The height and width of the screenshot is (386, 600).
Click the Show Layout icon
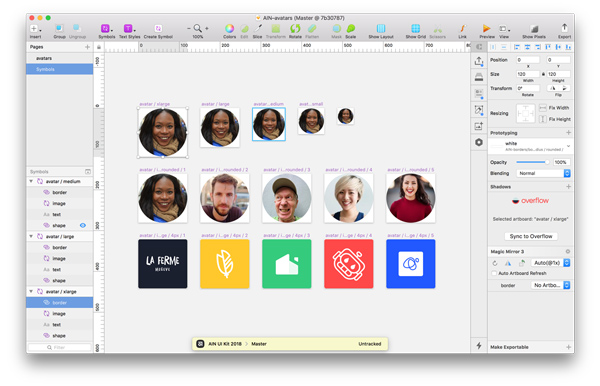(381, 29)
